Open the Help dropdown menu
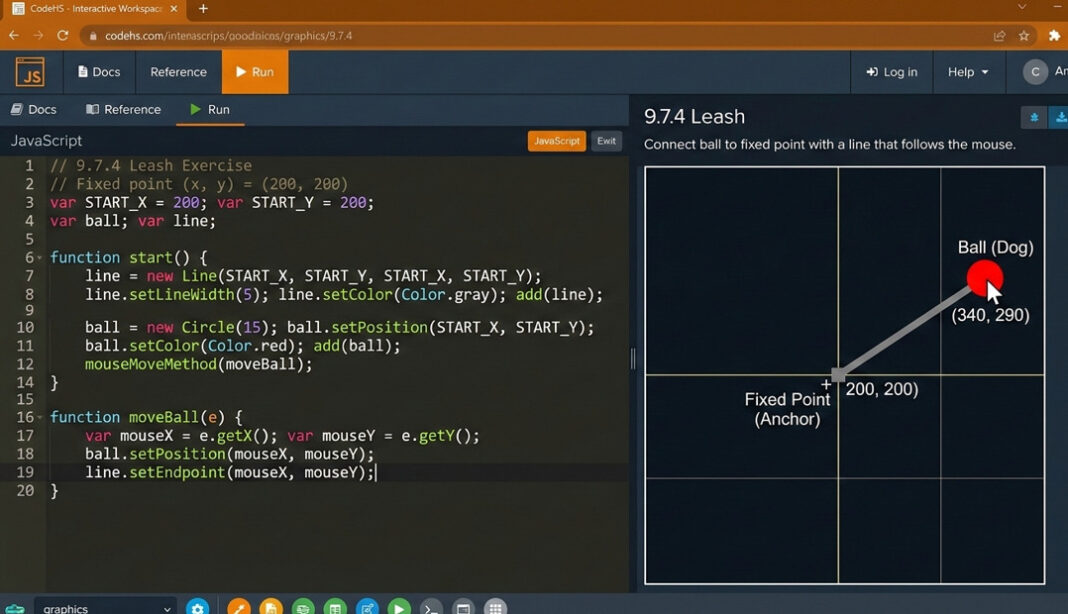 (965, 71)
